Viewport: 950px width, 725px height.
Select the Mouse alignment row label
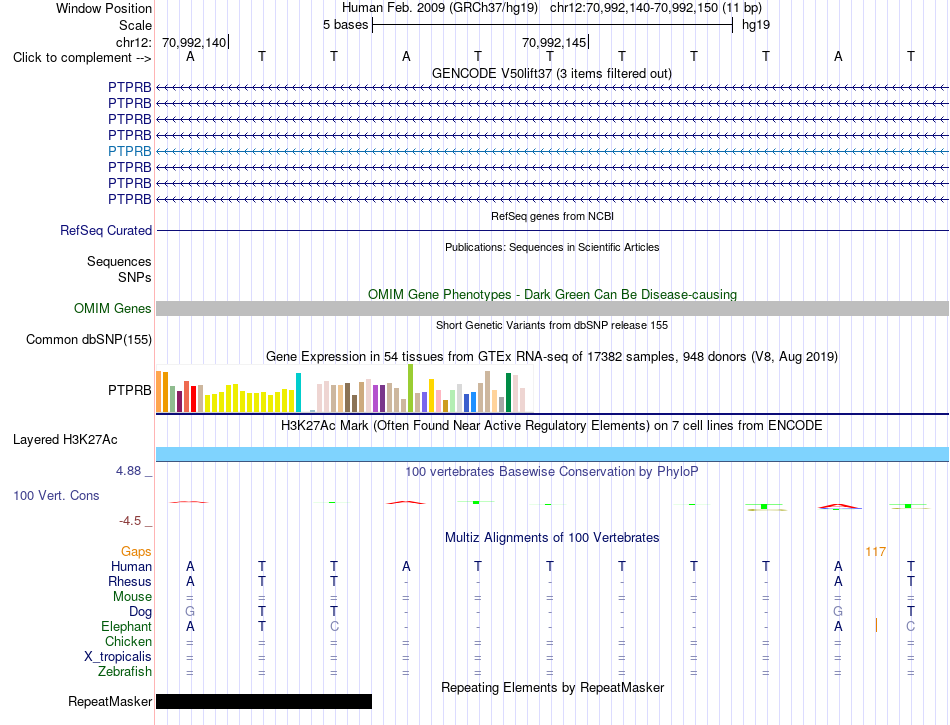[x=132, y=597]
